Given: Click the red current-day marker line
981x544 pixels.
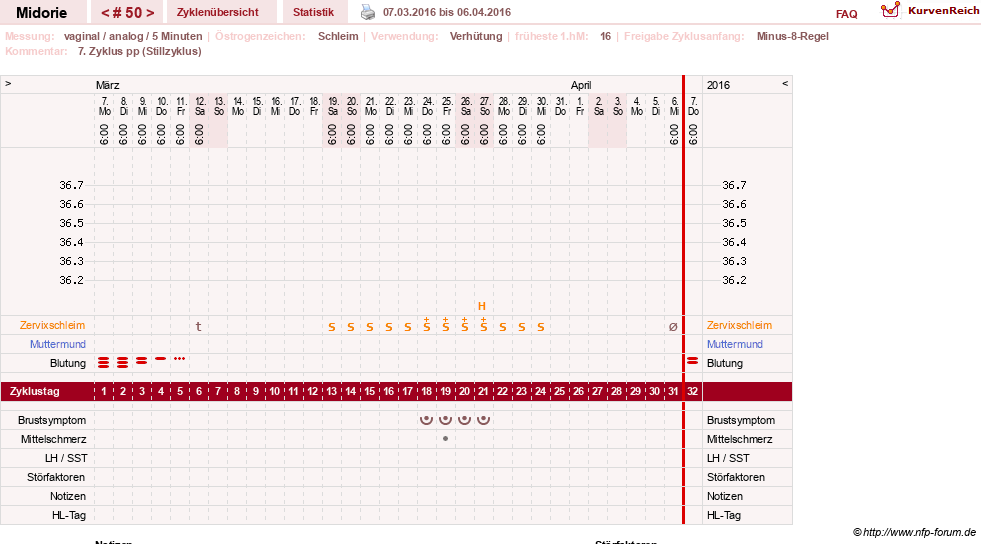Looking at the screenshot, I should point(683,300).
